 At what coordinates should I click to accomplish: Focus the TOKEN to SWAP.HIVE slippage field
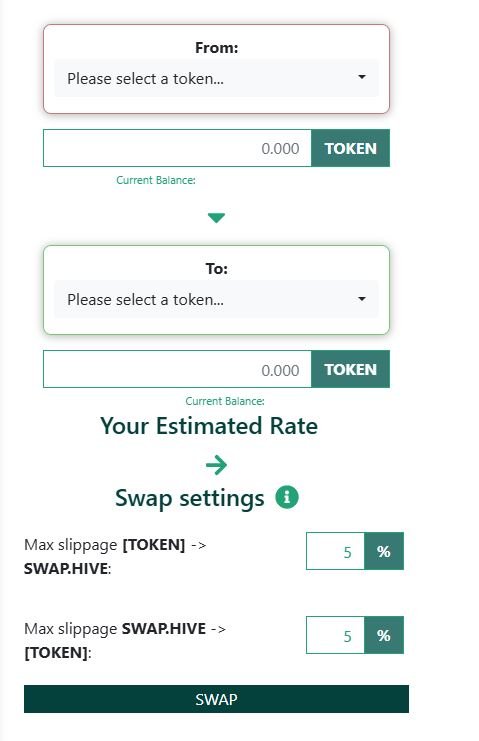click(335, 551)
